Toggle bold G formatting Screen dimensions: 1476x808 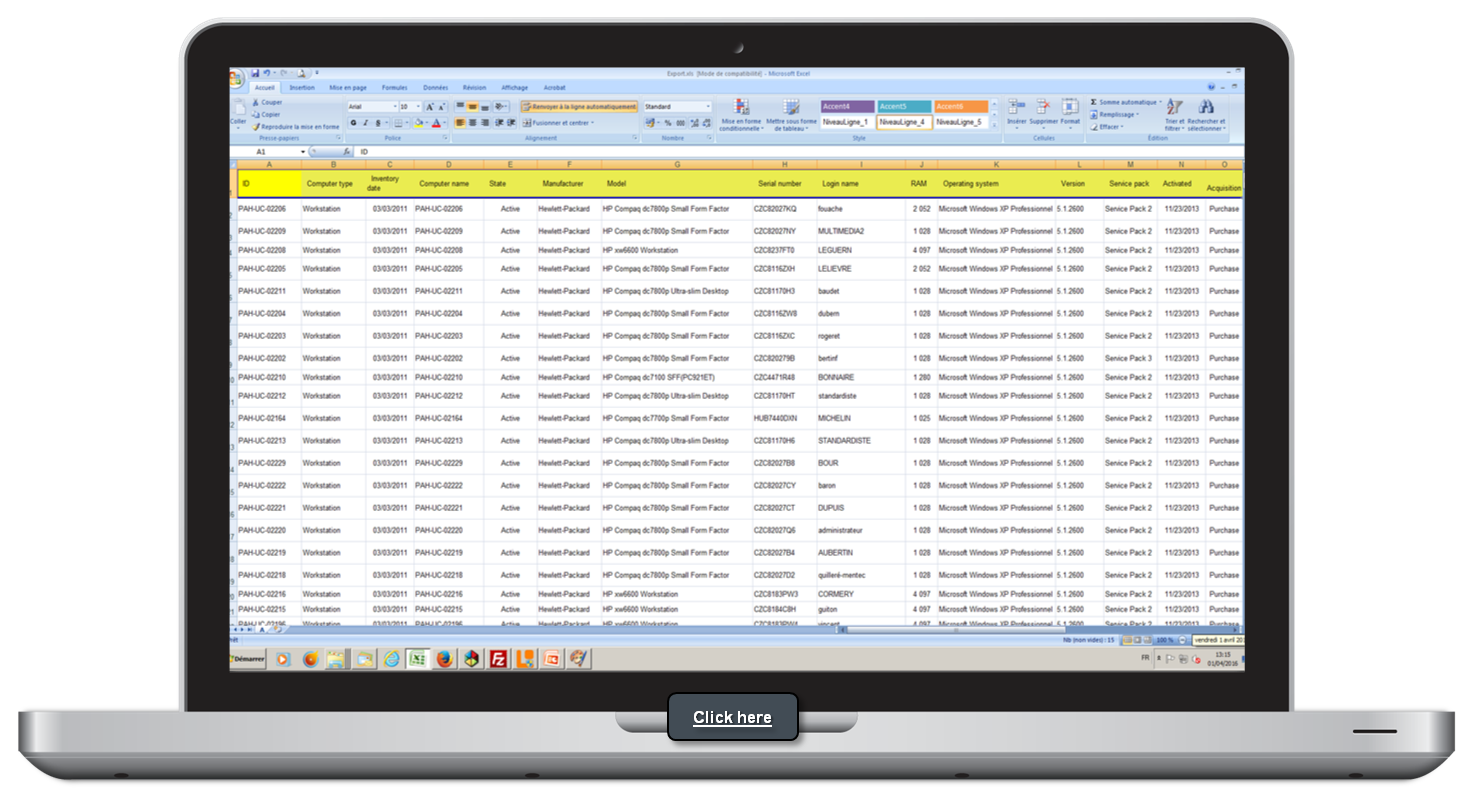tap(353, 123)
